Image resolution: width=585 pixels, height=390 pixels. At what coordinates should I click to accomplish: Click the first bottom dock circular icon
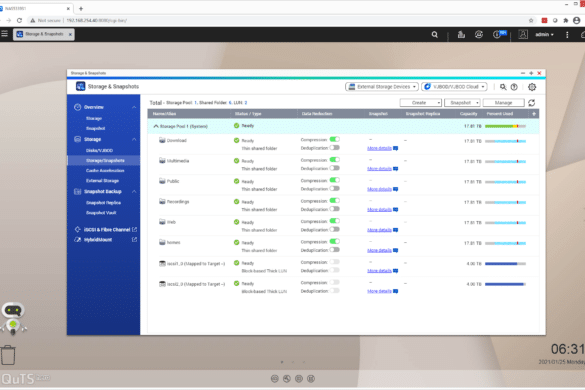[x=275, y=379]
